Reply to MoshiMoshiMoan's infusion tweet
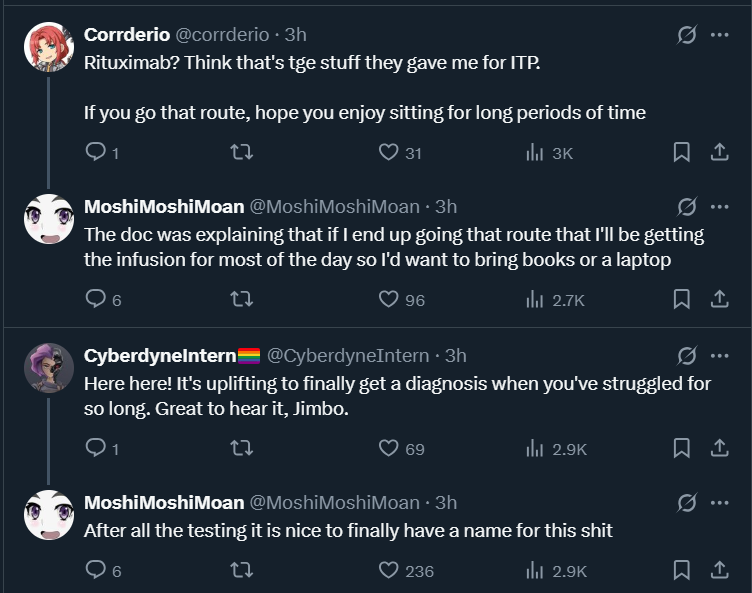 [x=96, y=299]
